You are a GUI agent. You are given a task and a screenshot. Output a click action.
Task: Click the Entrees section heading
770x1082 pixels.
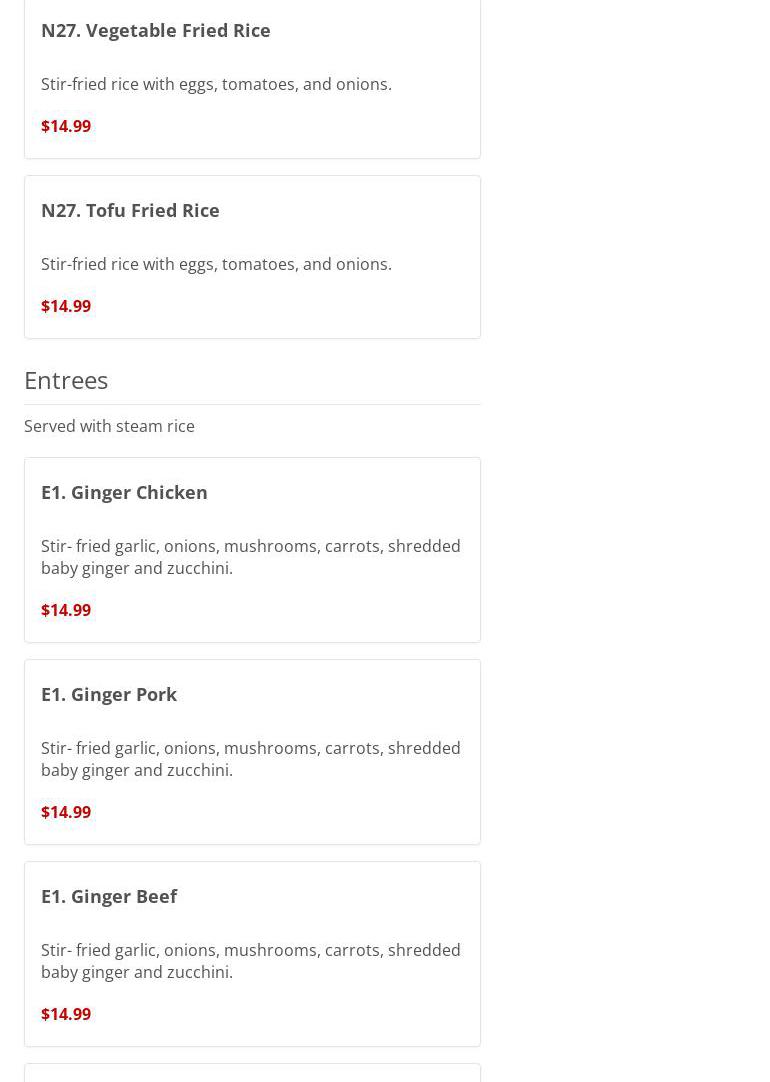click(66, 380)
